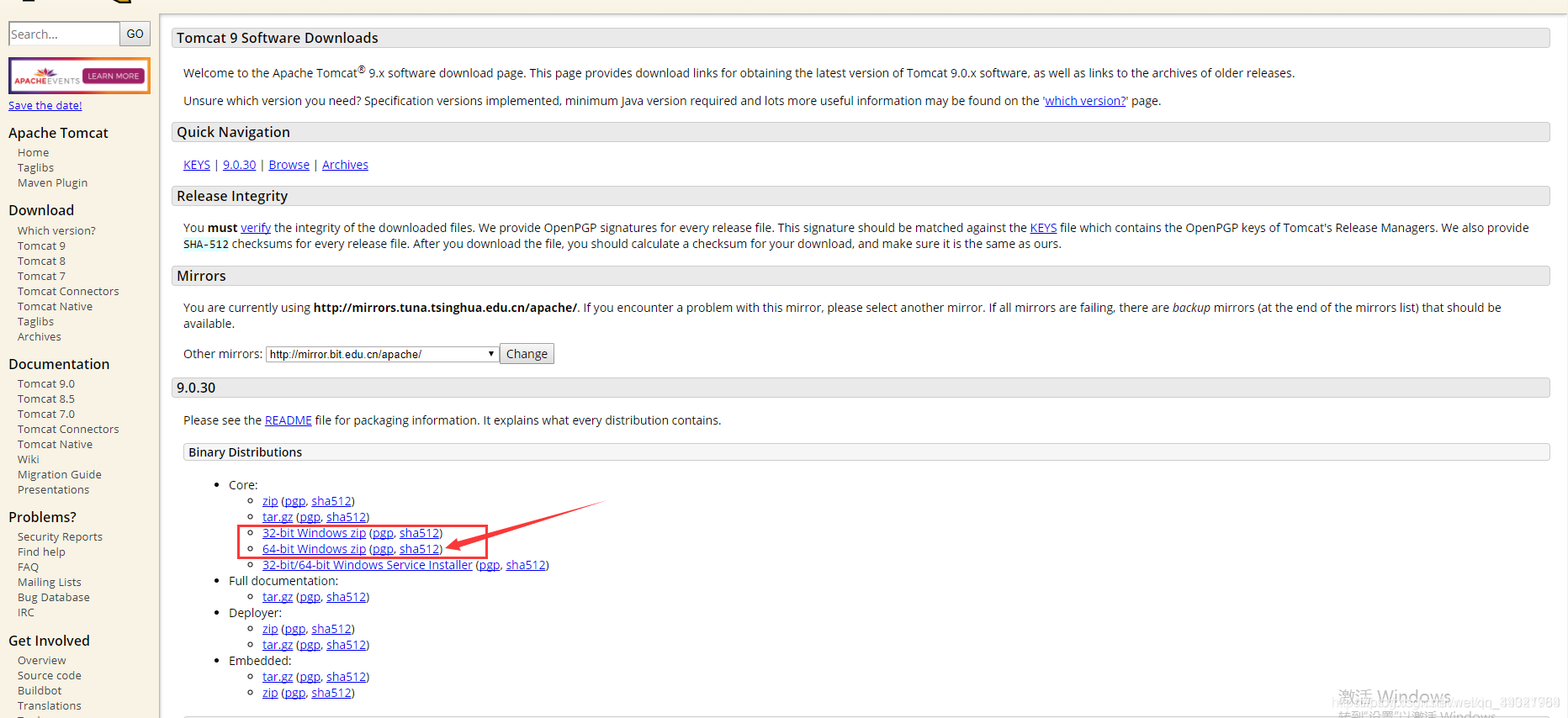The height and width of the screenshot is (718, 1568).
Task: Open pgp signature for Embedded zip
Action: pos(295,693)
